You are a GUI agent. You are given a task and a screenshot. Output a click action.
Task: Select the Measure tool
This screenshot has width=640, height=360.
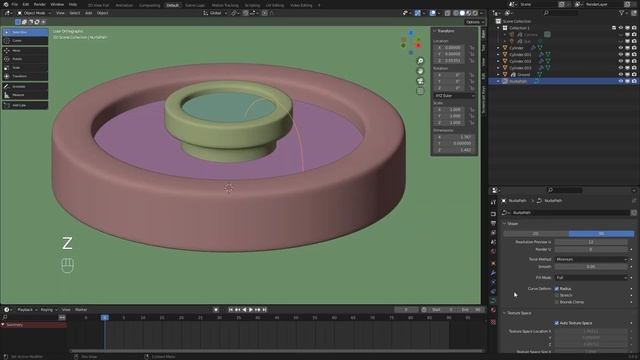25,95
